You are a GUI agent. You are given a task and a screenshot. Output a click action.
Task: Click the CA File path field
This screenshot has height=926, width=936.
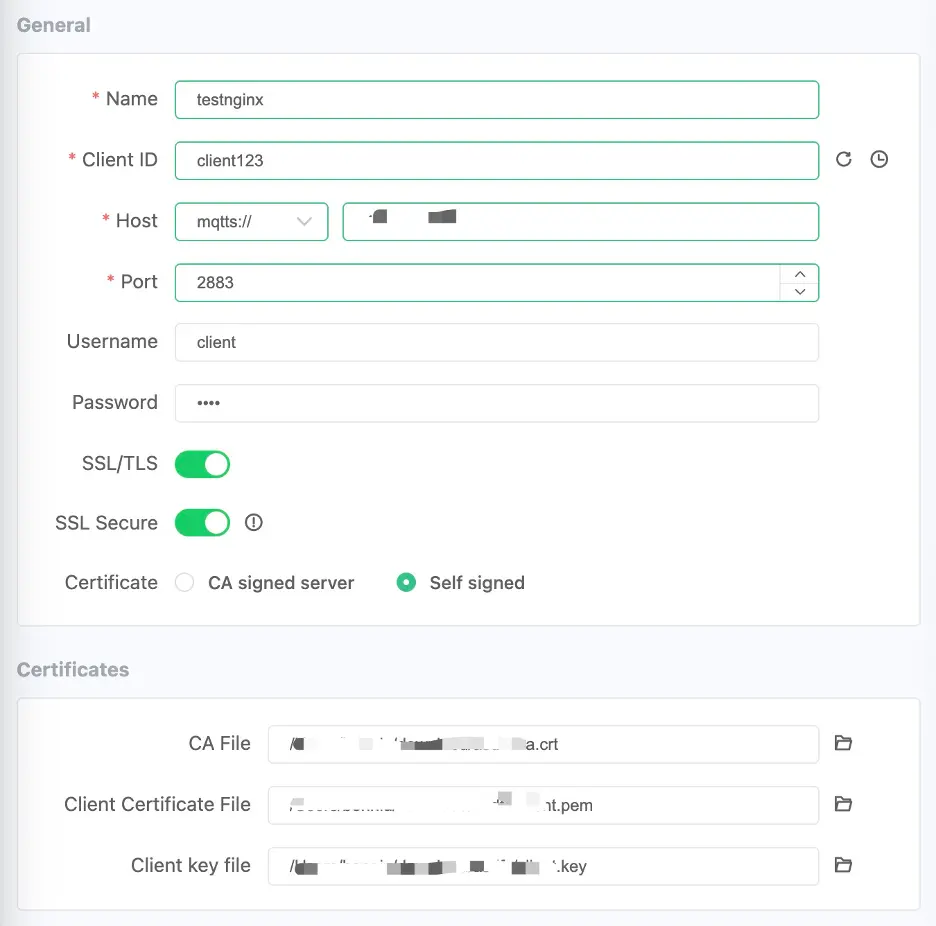(542, 744)
